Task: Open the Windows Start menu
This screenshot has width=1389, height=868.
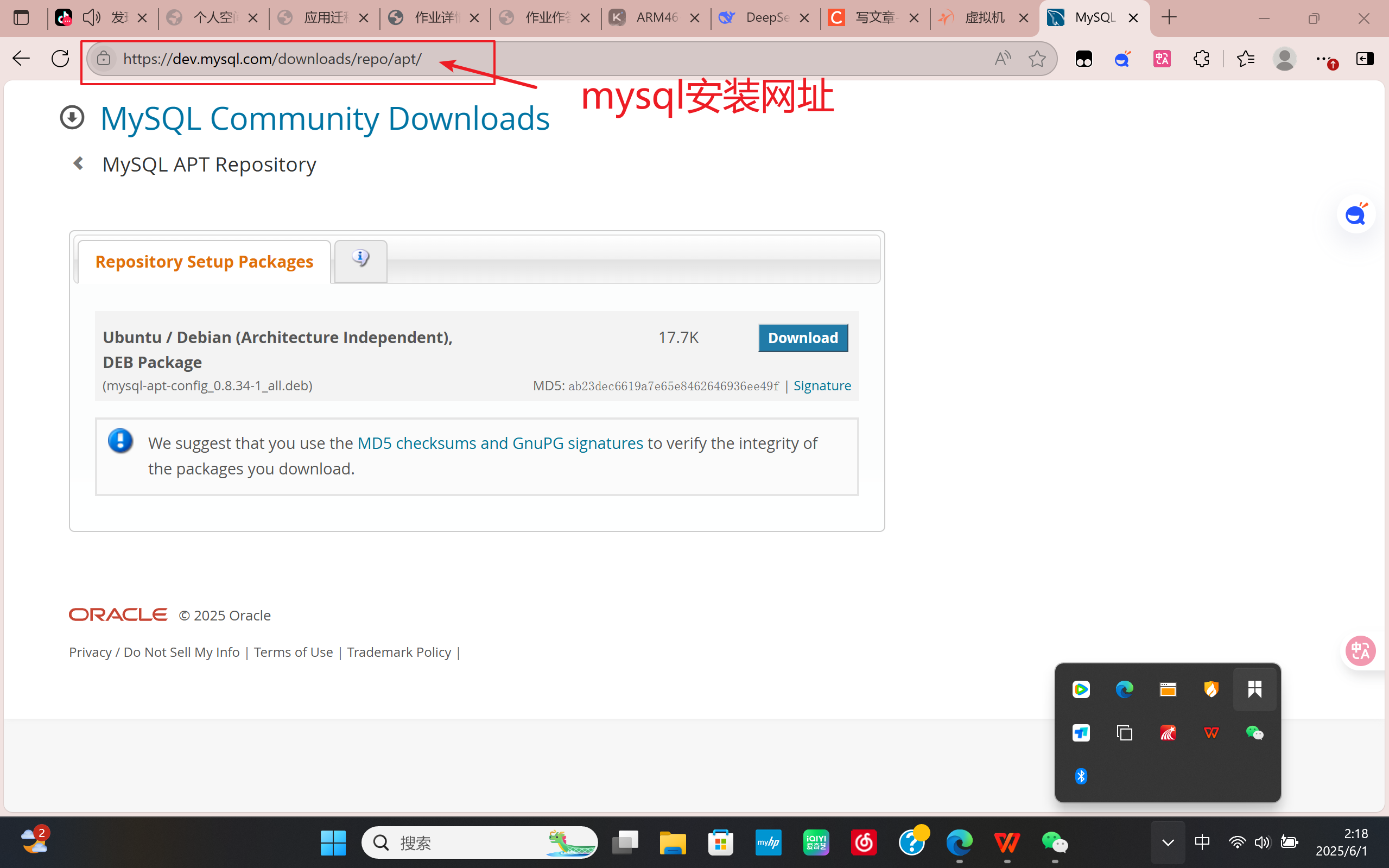Action: pyautogui.click(x=333, y=842)
